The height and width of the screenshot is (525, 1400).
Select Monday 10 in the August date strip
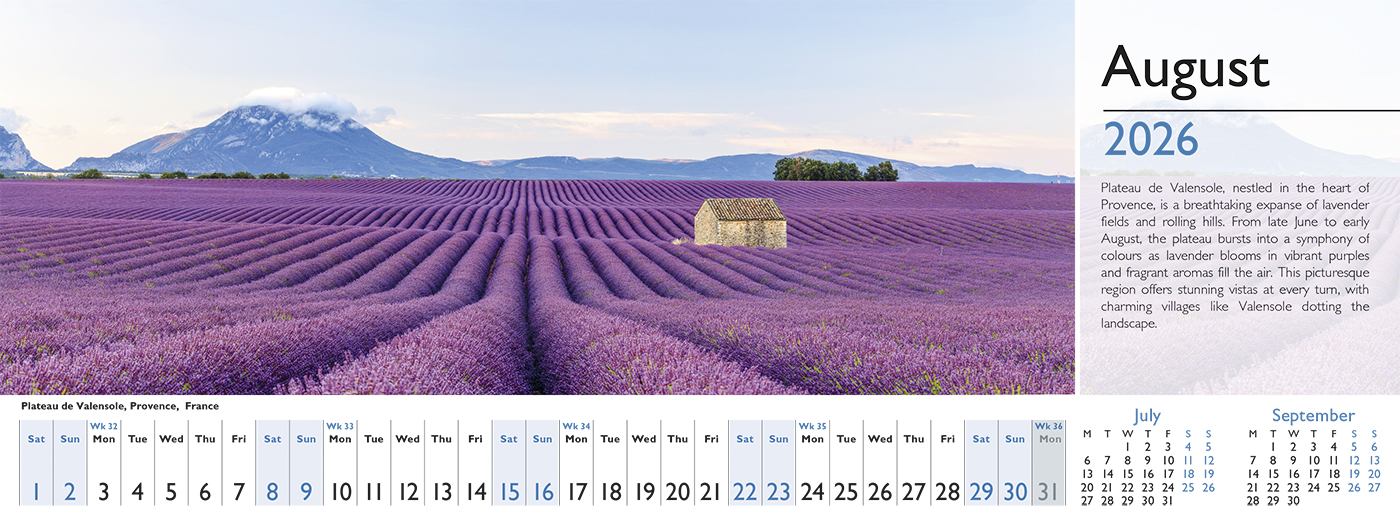pyautogui.click(x=340, y=462)
